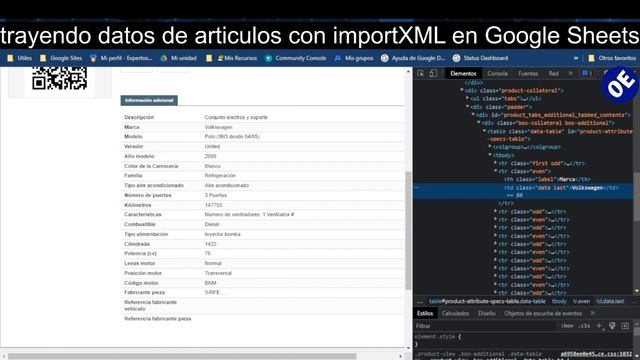Open the css:1032 source link

(x=596, y=354)
